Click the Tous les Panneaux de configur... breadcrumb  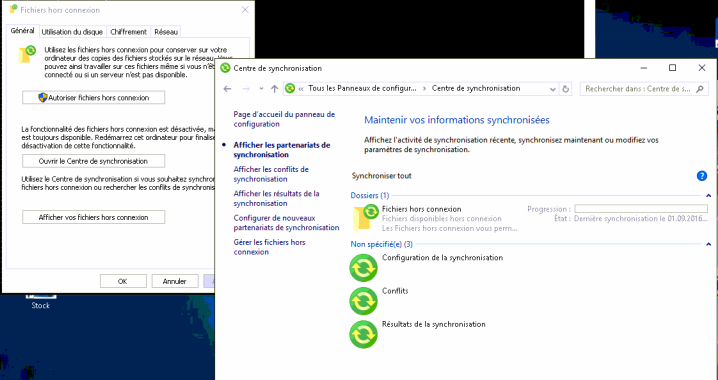tap(362, 88)
